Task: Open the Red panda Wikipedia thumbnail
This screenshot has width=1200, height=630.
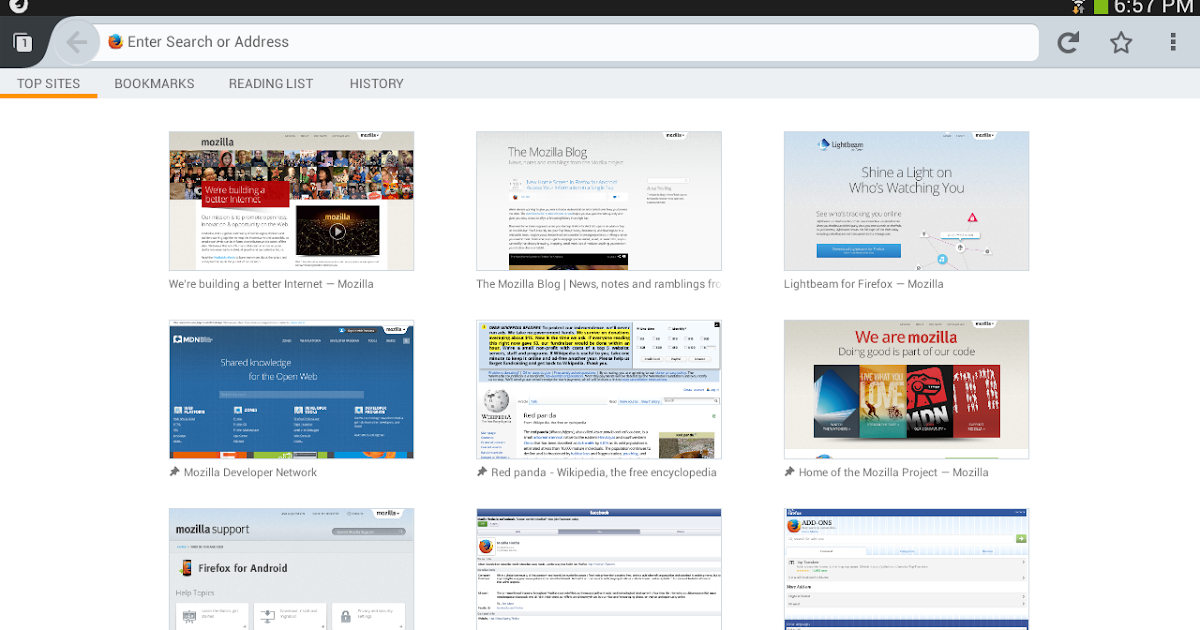Action: [598, 390]
